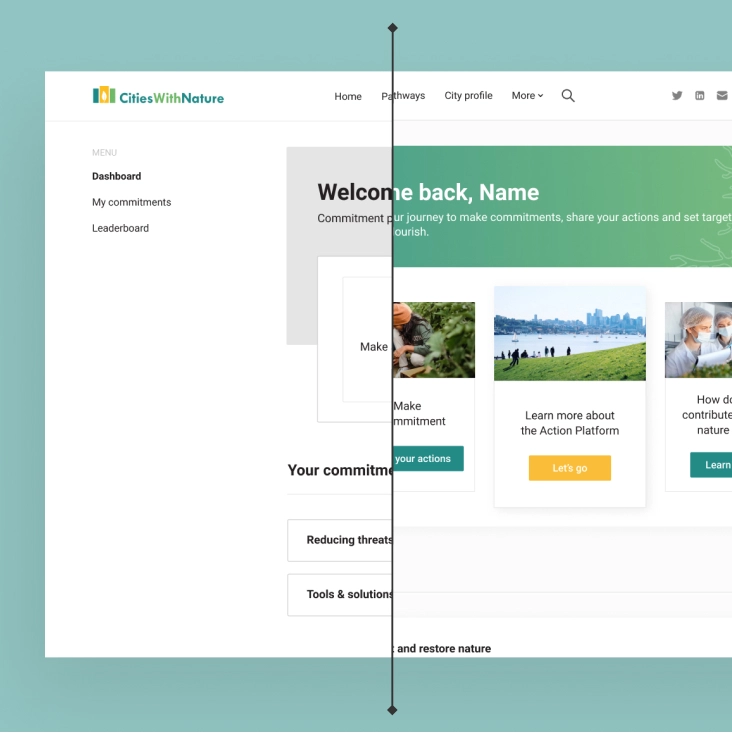The width and height of the screenshot is (732, 733).
Task: Open City profile in top navigation
Action: [x=468, y=95]
